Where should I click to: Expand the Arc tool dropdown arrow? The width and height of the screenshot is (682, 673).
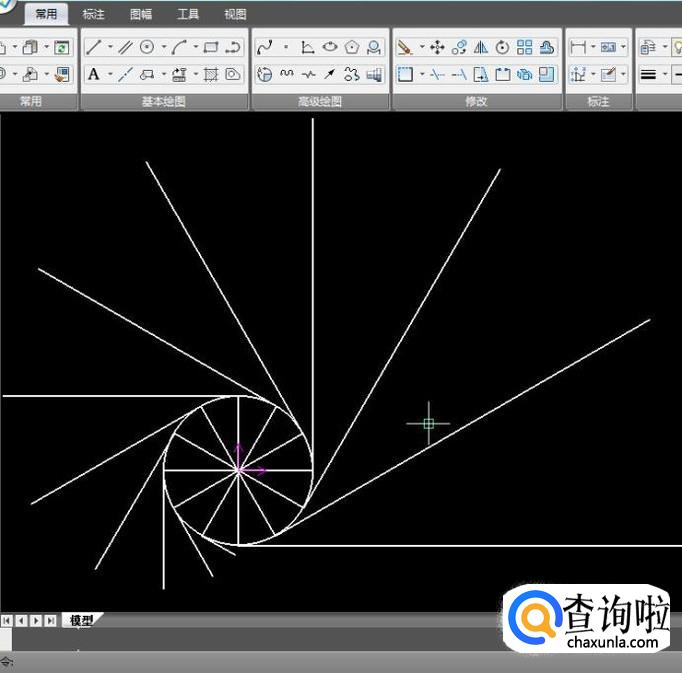195,47
